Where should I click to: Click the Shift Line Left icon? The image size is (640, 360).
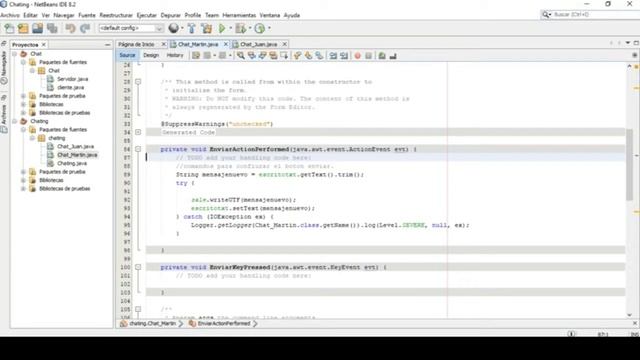tap(333, 56)
